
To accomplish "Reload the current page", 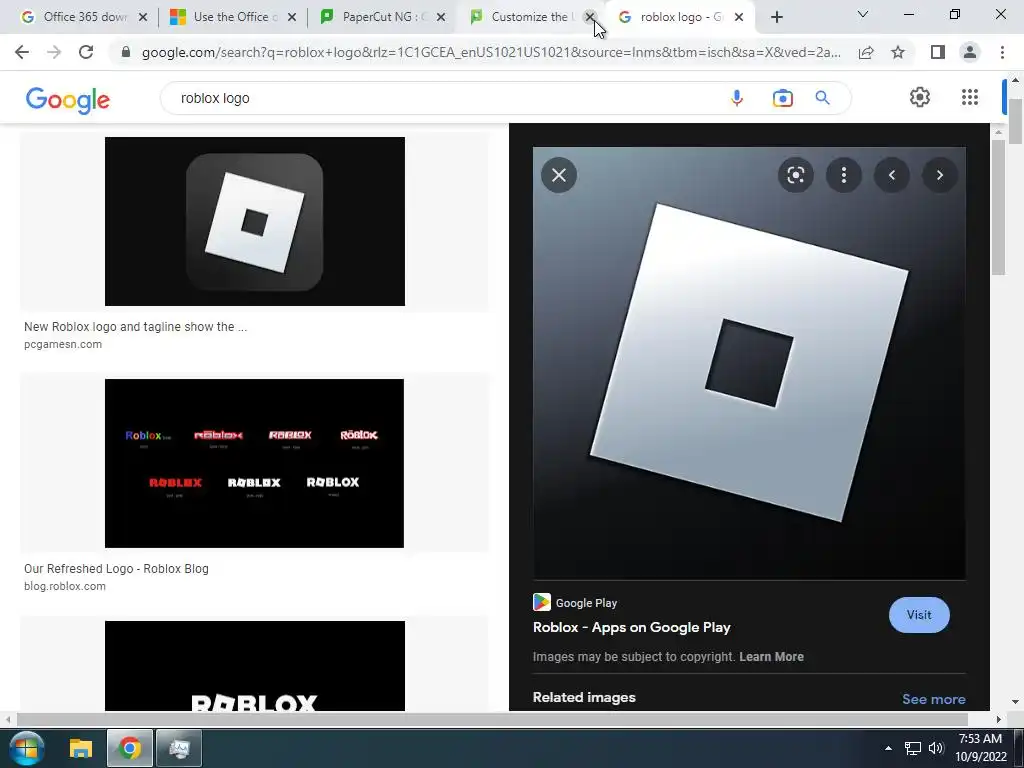I will coord(86,52).
